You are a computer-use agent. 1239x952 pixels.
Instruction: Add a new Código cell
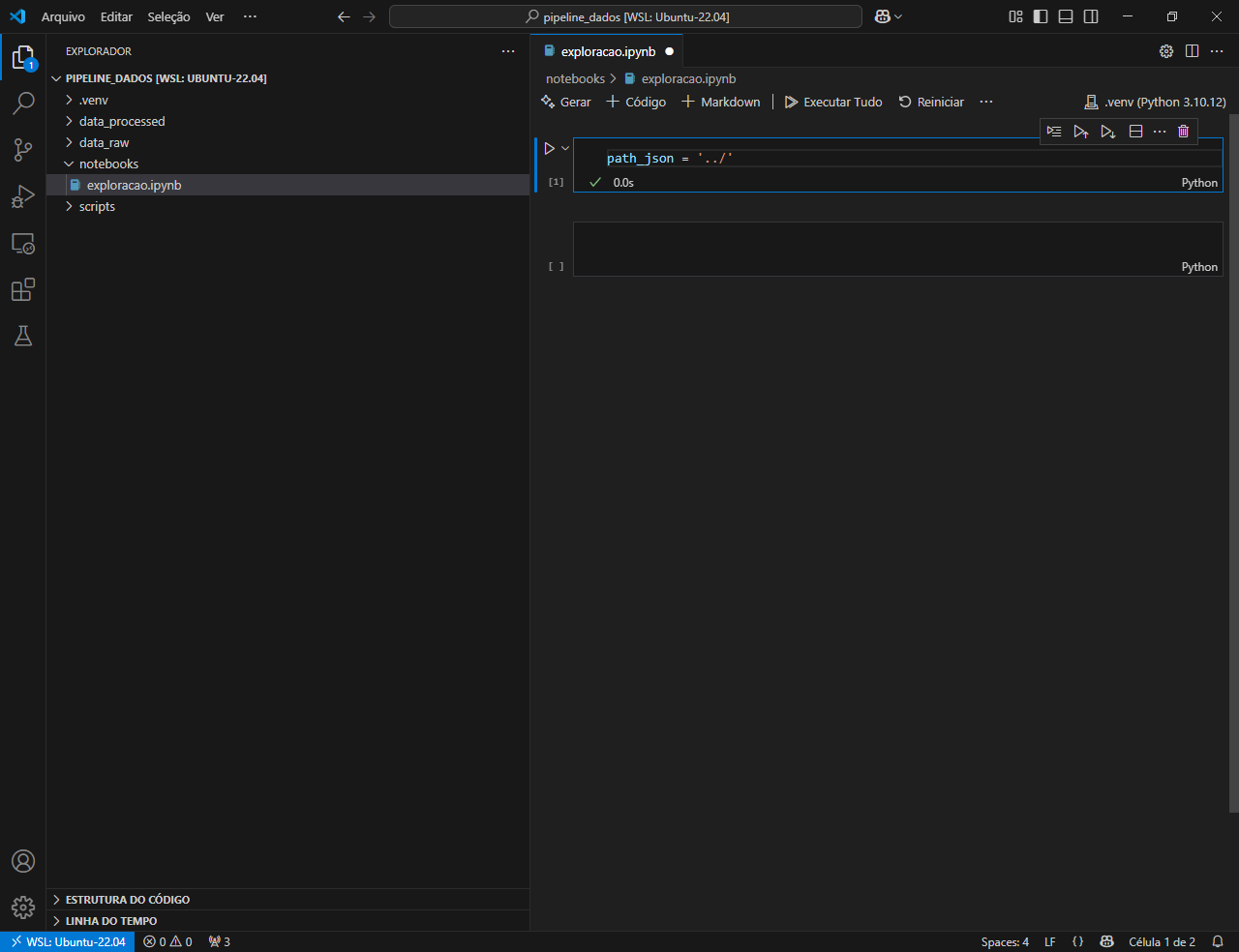(x=636, y=102)
